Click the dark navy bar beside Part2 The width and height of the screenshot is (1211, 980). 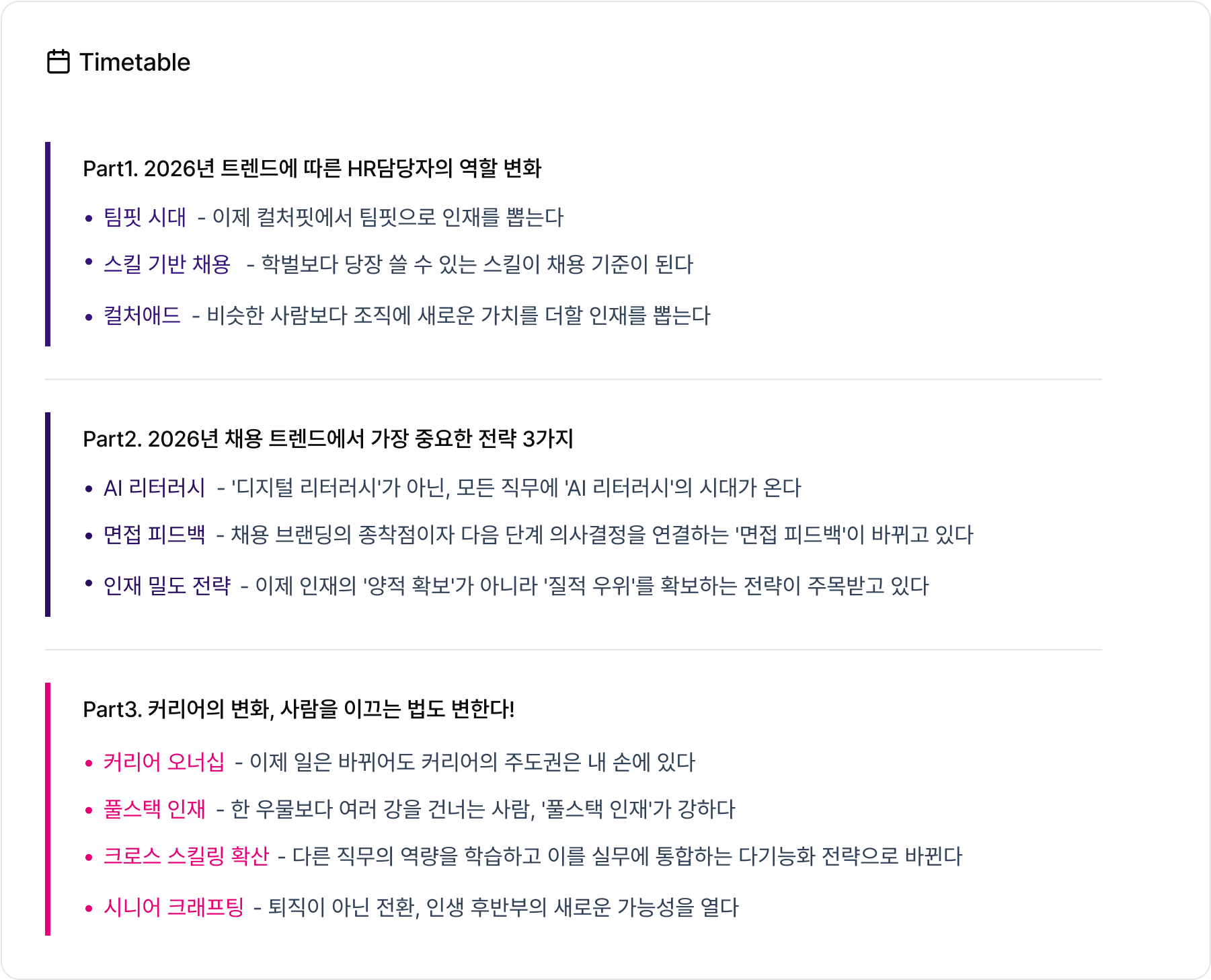coord(48,515)
